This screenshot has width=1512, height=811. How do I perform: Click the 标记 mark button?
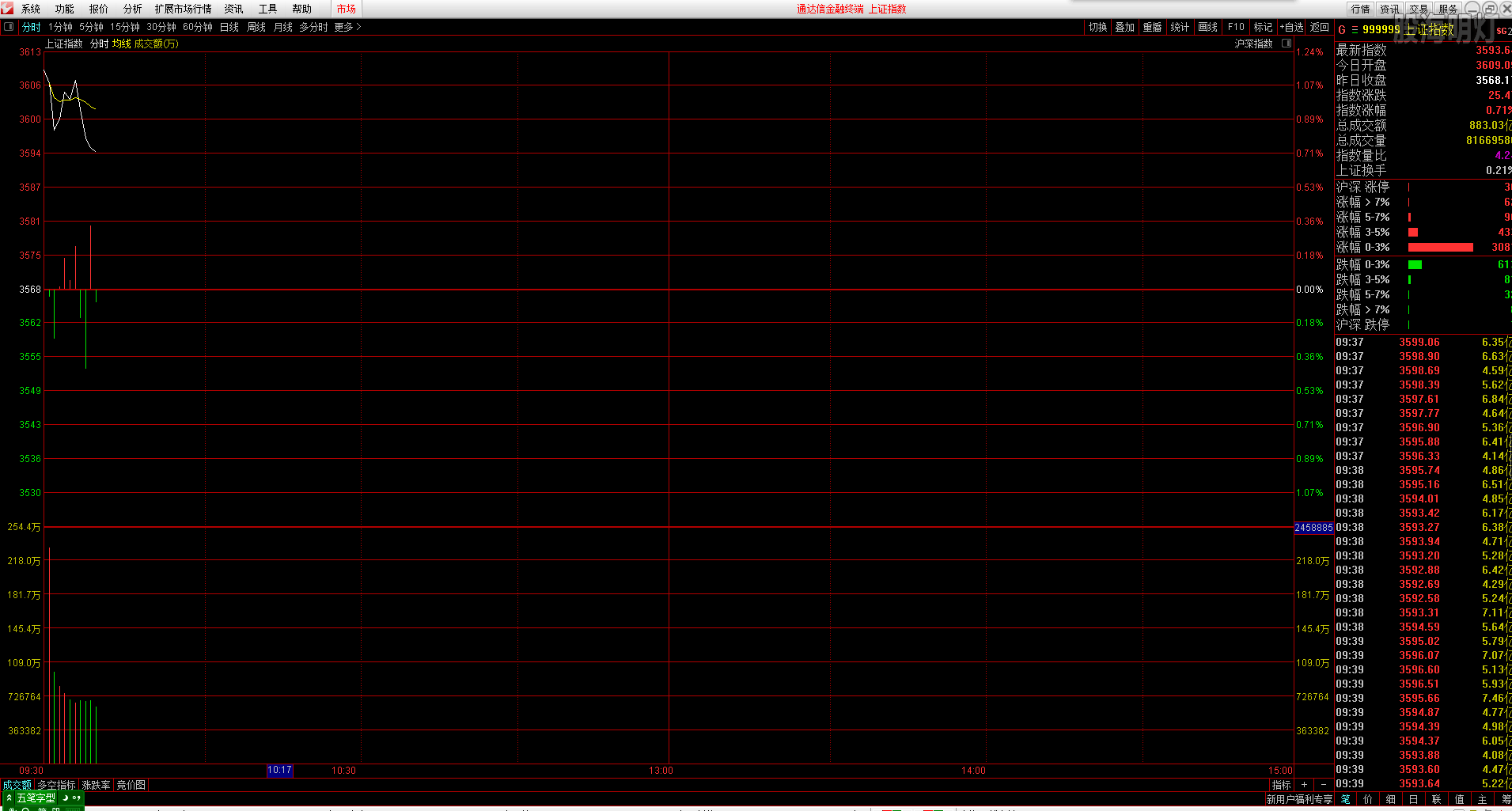(1263, 27)
